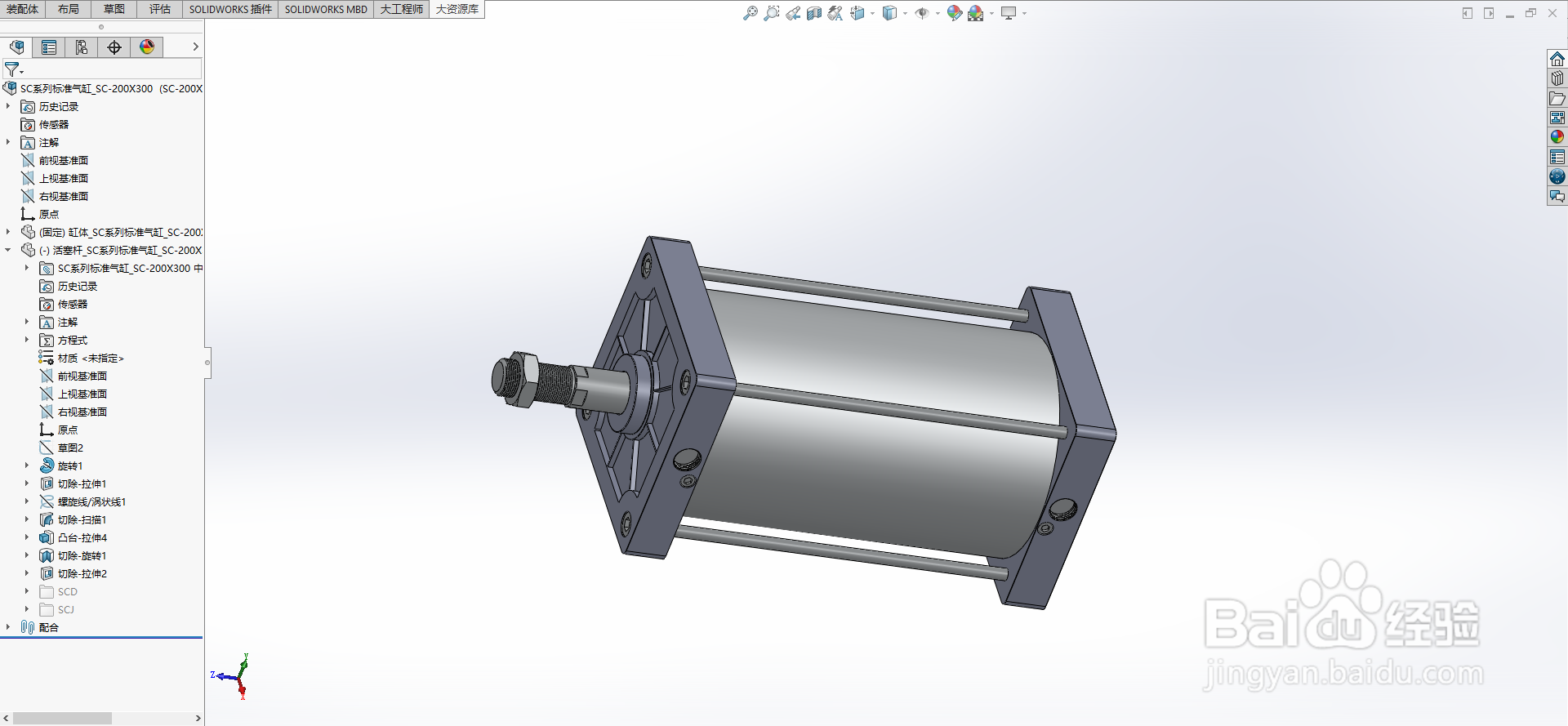Screen dimensions: 1568x726
Task: Open the 草图 ribbon tab
Action: tap(114, 9)
